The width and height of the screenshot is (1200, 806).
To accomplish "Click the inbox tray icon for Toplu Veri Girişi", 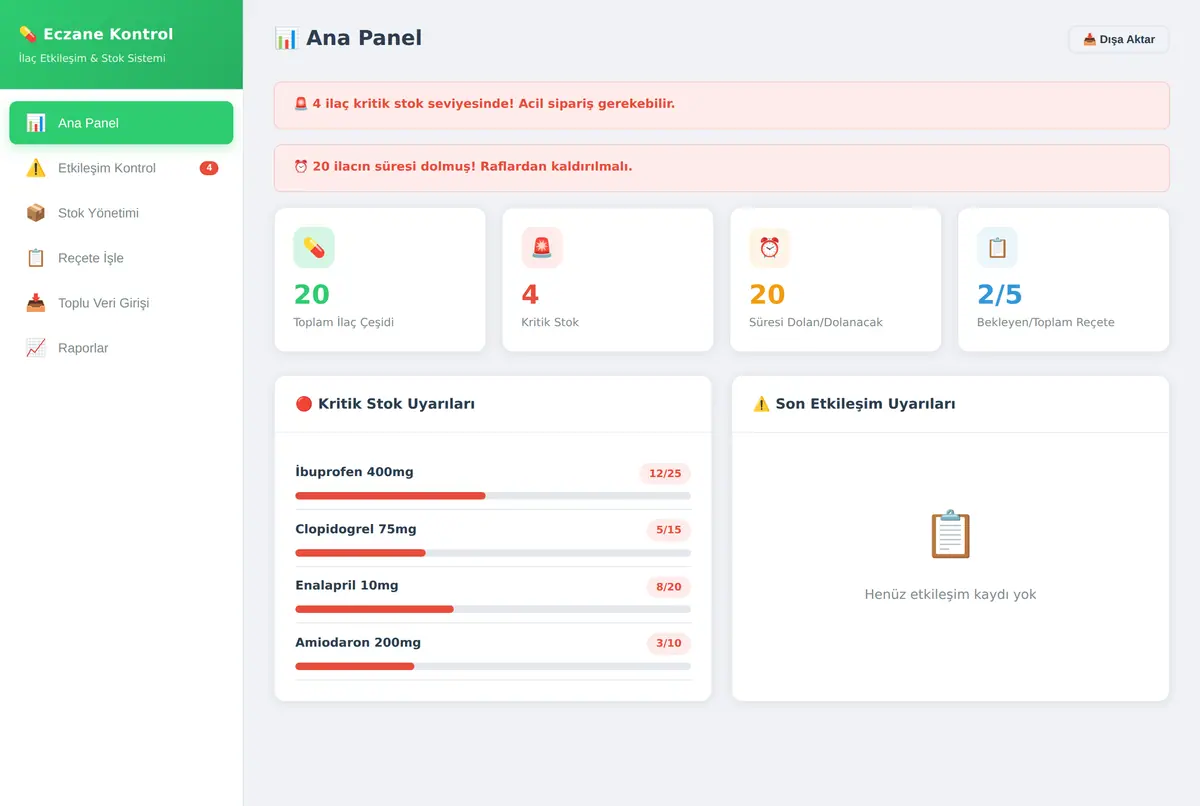I will coord(36,303).
